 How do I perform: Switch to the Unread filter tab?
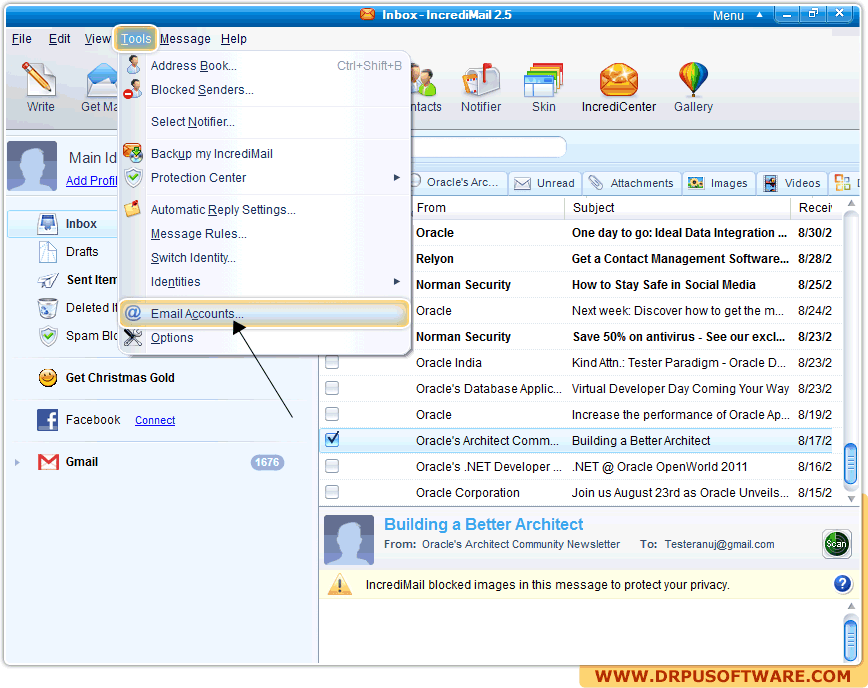pos(545,183)
